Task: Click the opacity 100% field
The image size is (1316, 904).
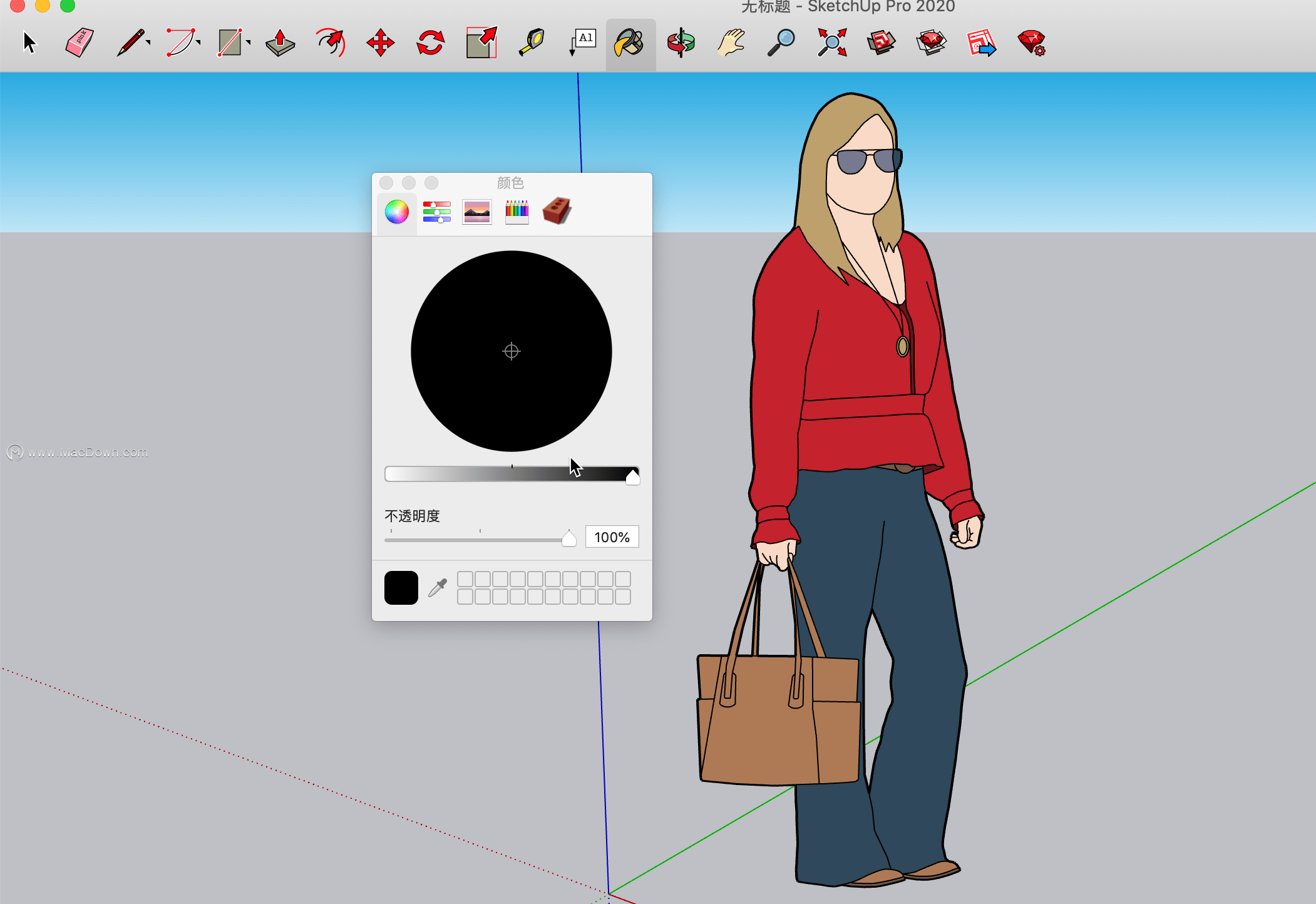Action: tap(612, 537)
